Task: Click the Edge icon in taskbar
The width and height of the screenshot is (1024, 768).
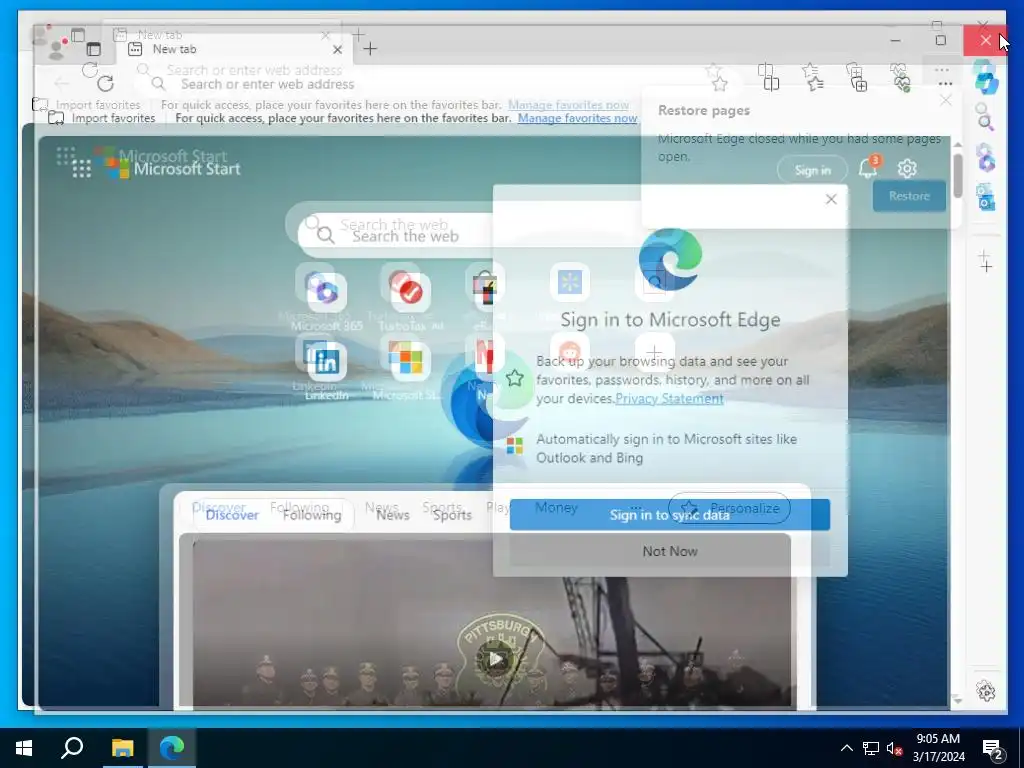Action: 172,748
